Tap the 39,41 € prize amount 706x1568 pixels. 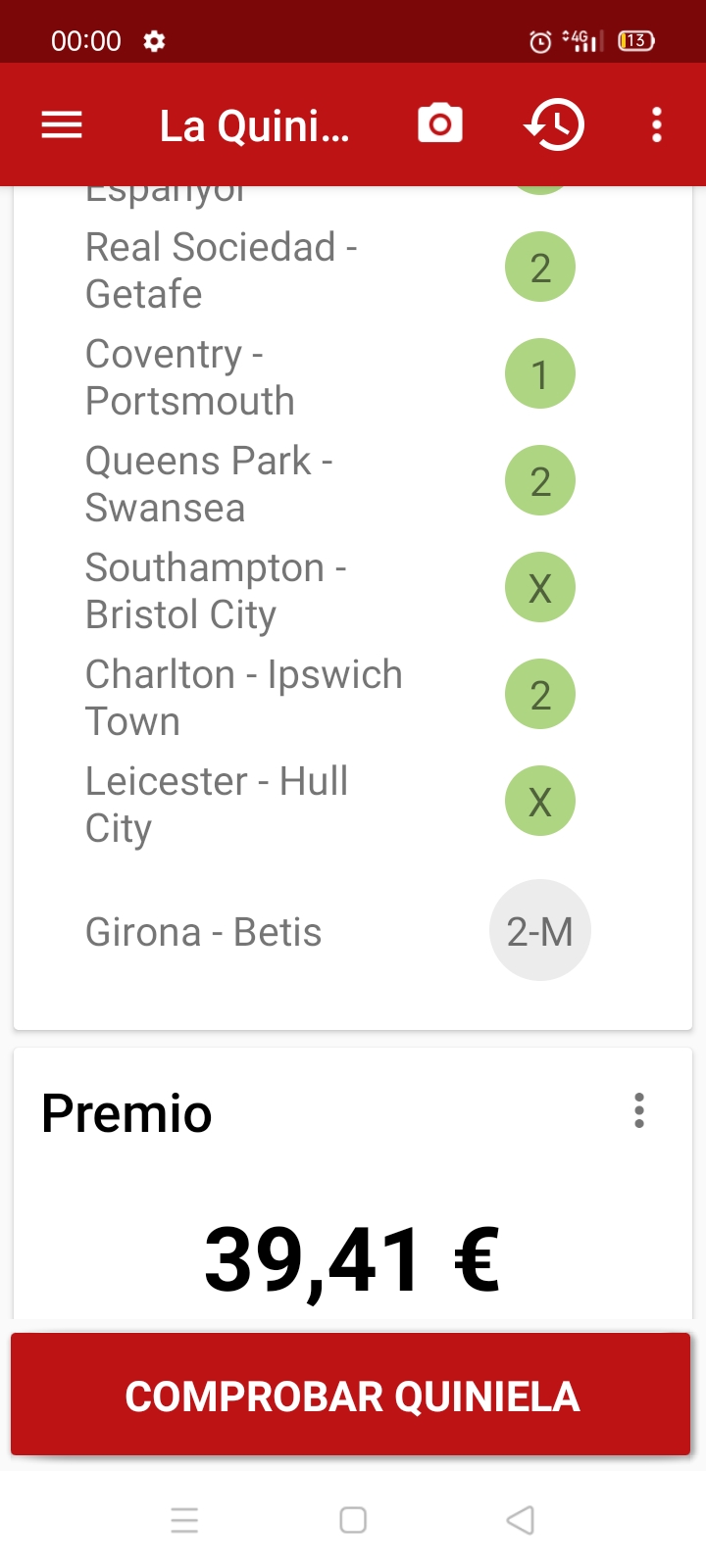coord(352,1259)
